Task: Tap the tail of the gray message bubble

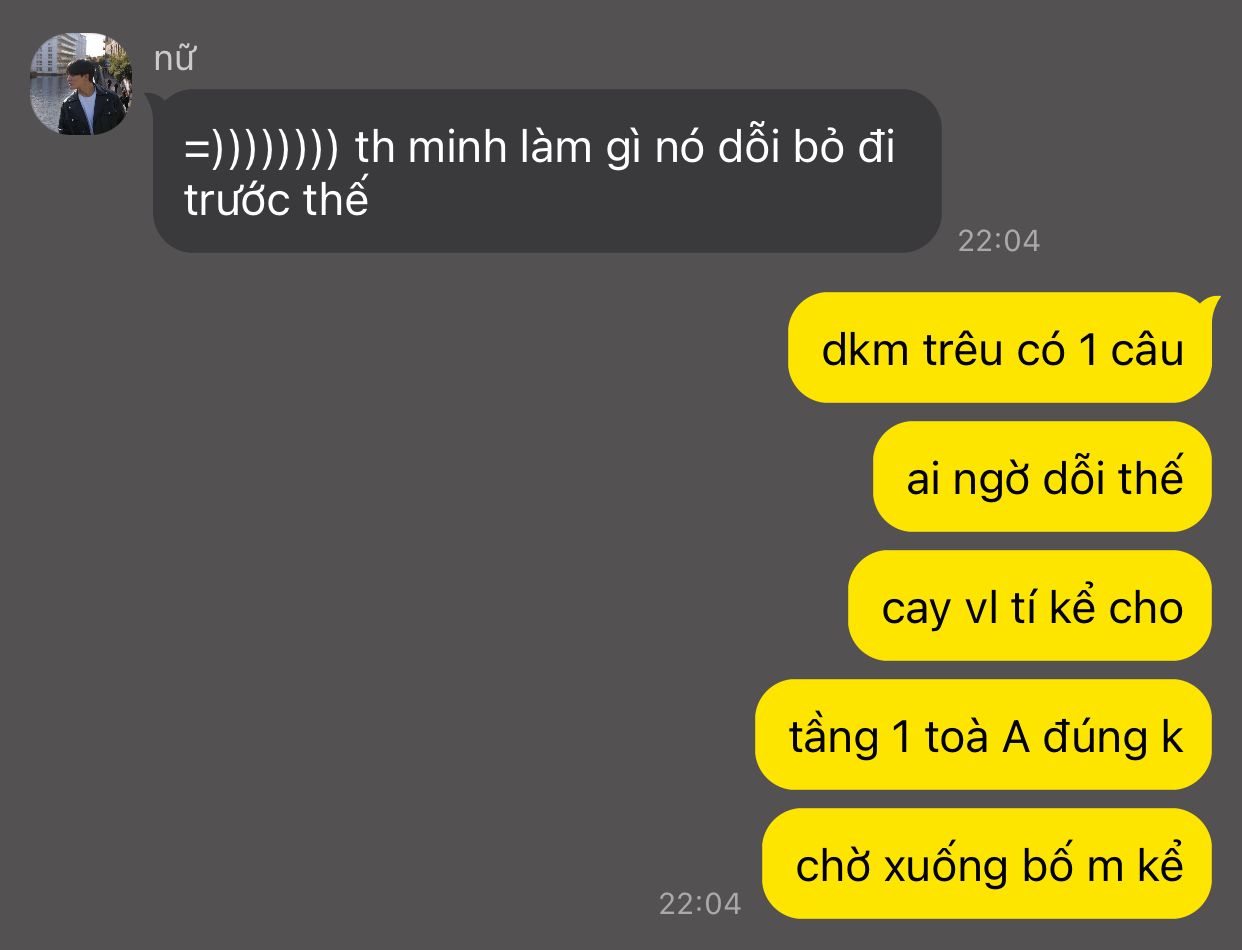Action: pos(156,101)
